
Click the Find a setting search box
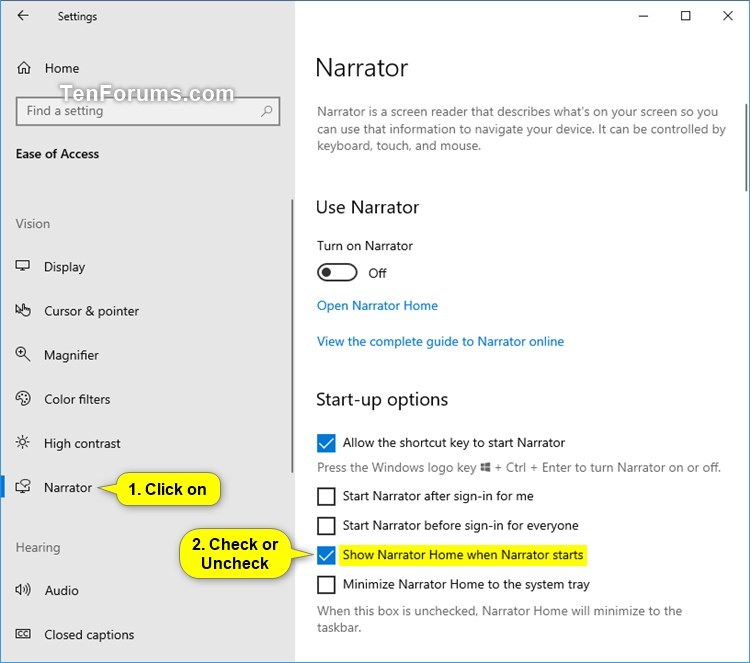pos(148,111)
